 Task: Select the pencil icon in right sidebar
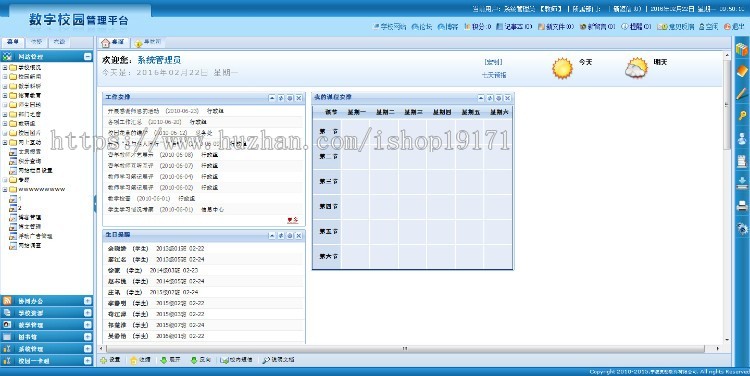pyautogui.click(x=742, y=93)
